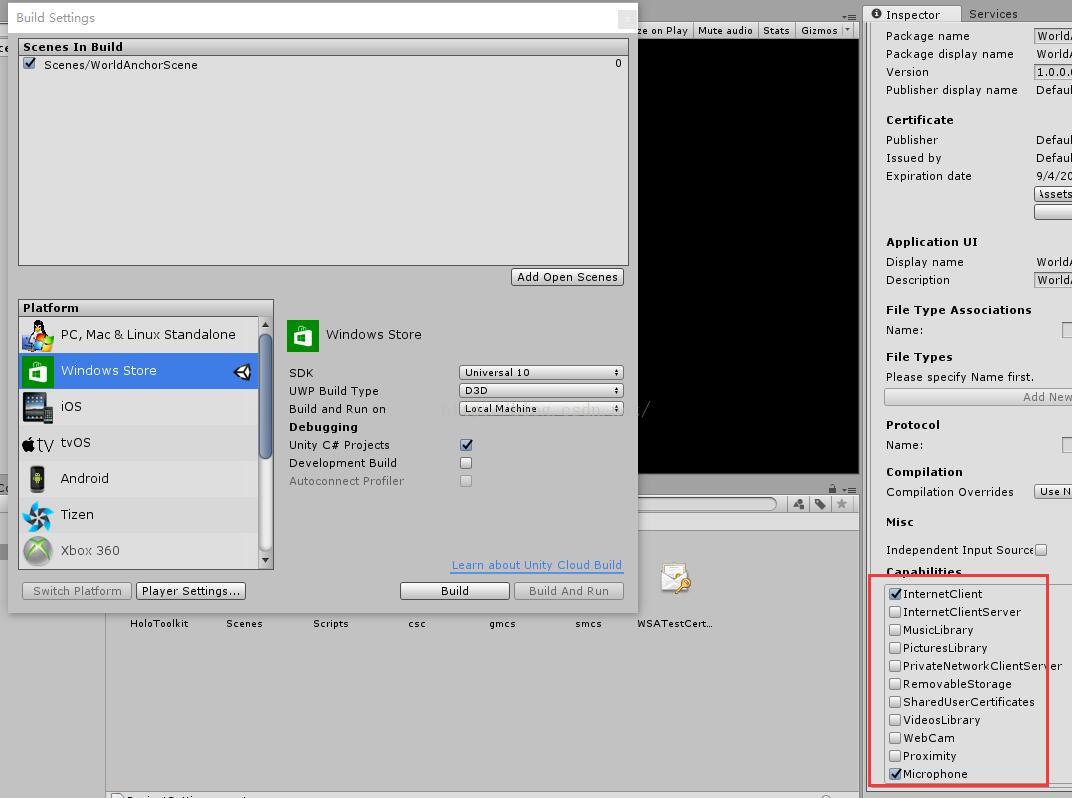Open the Game view panel options menu icon
The image size is (1072, 798).
click(x=849, y=16)
